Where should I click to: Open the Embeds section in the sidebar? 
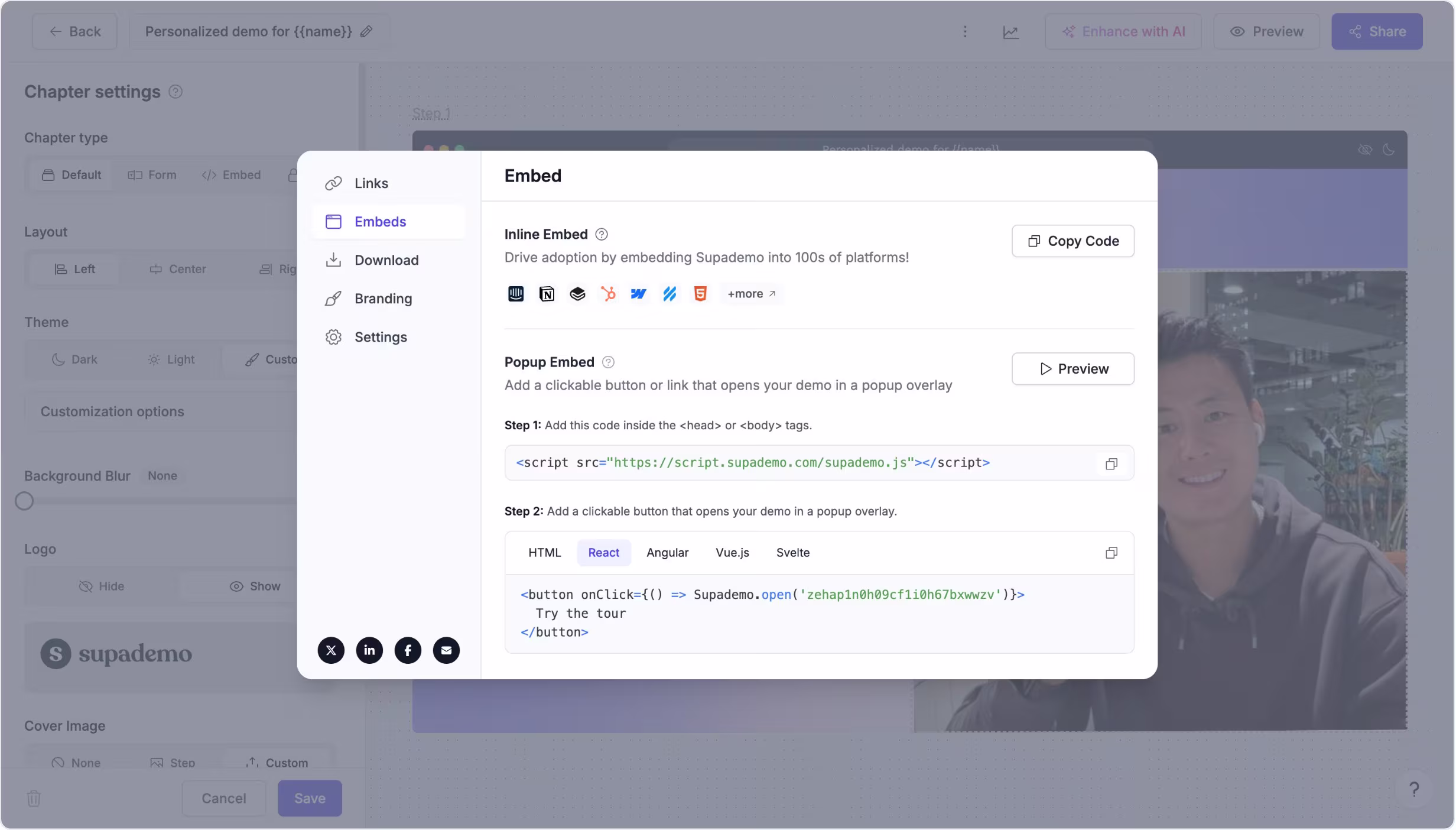click(x=380, y=221)
